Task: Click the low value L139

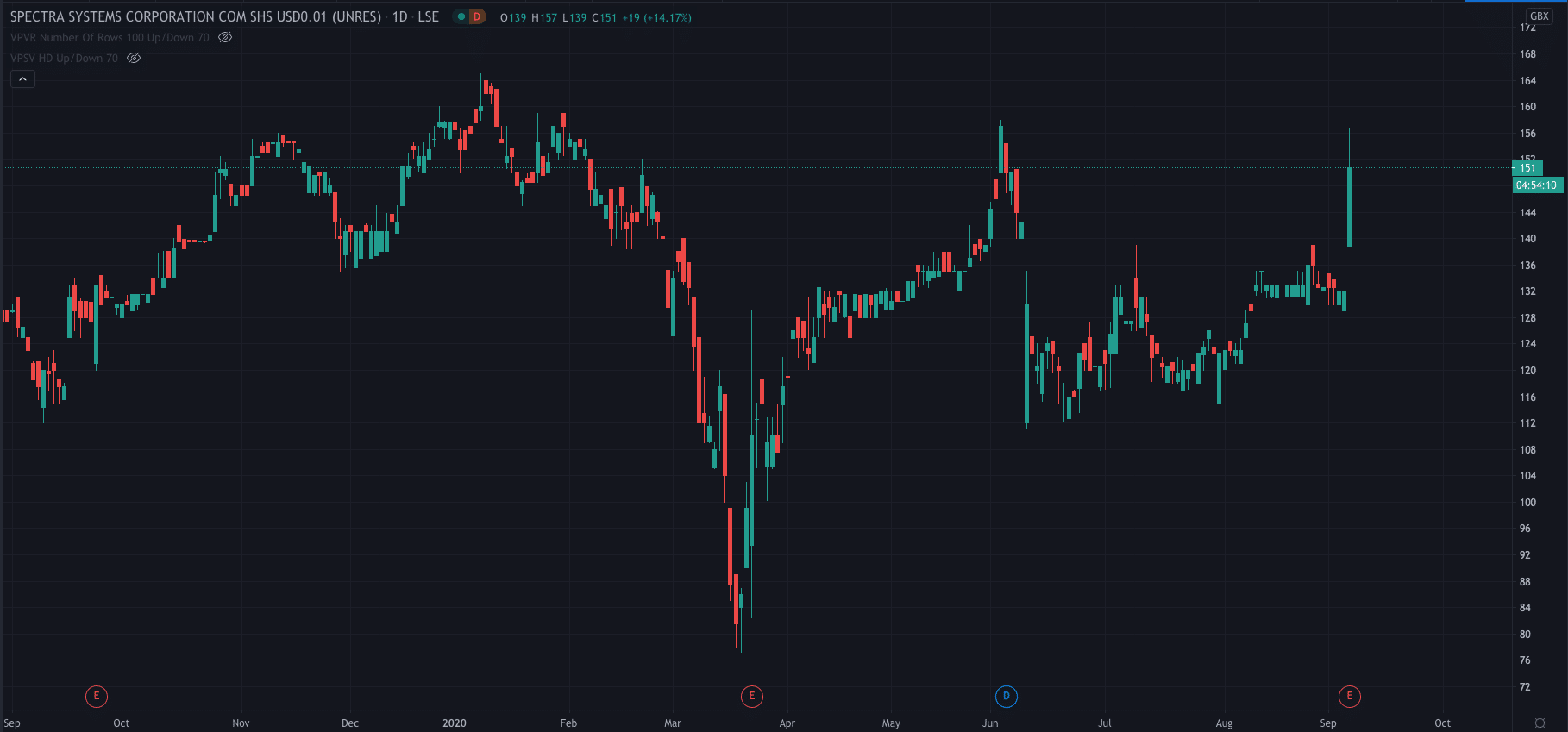Action: (574, 17)
